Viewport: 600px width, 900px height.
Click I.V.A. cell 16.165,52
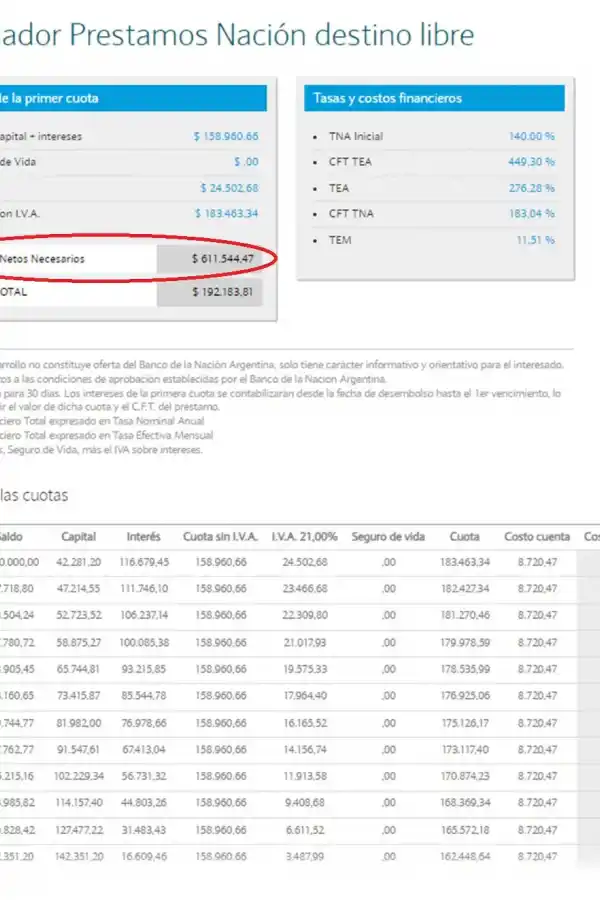click(305, 723)
